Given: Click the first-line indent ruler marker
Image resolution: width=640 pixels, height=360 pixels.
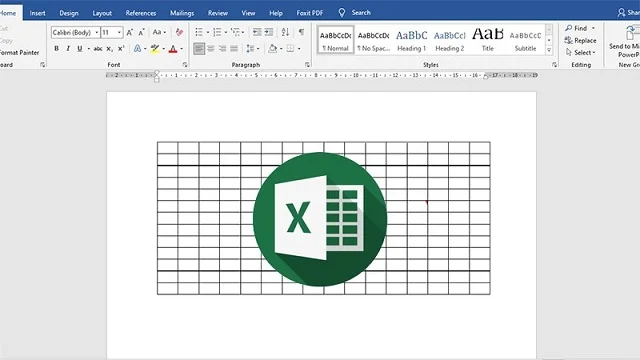Looking at the screenshot, I should tap(157, 73).
